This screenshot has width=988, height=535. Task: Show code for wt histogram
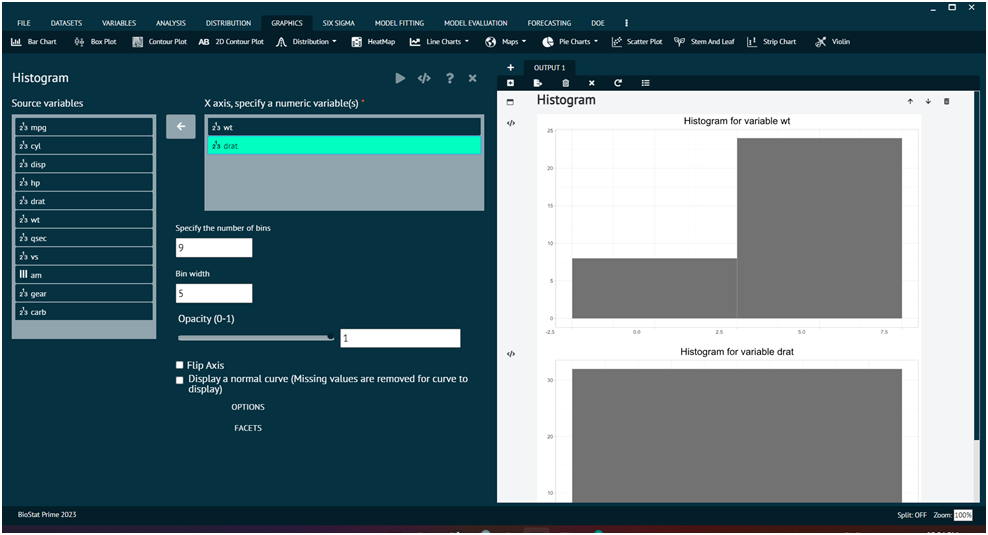point(511,124)
